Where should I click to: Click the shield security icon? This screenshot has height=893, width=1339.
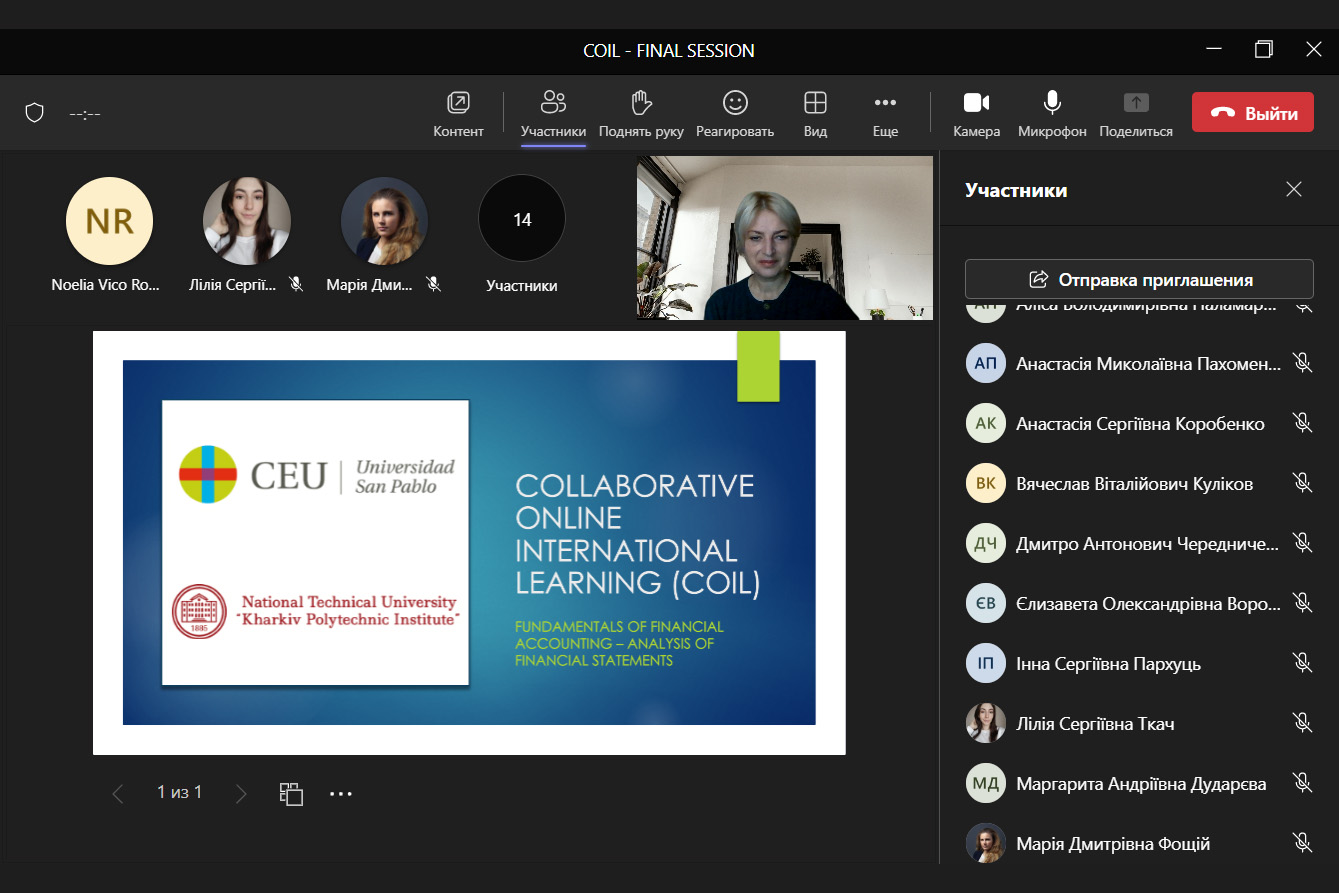click(35, 113)
